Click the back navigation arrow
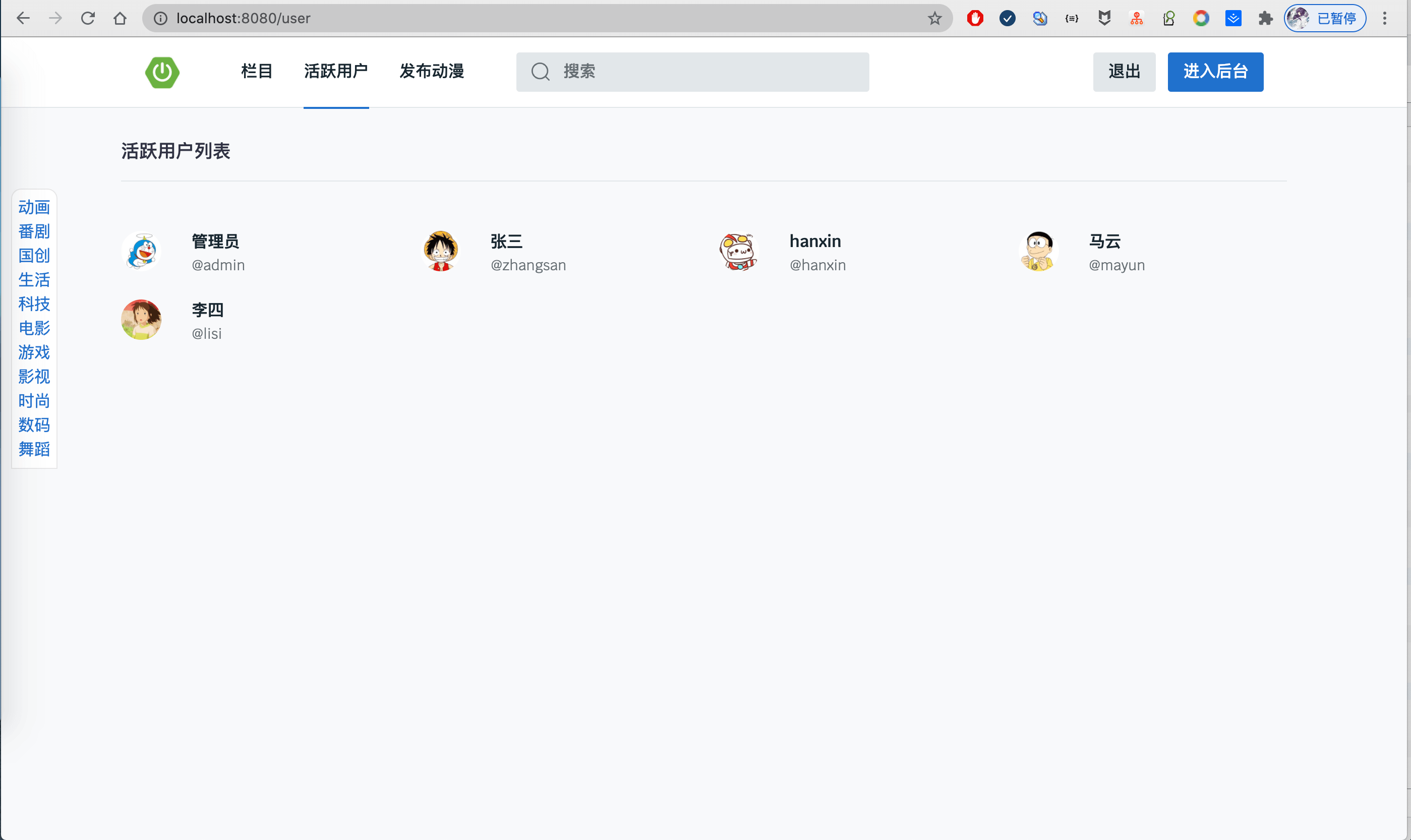This screenshot has height=840, width=1411. coord(24,18)
